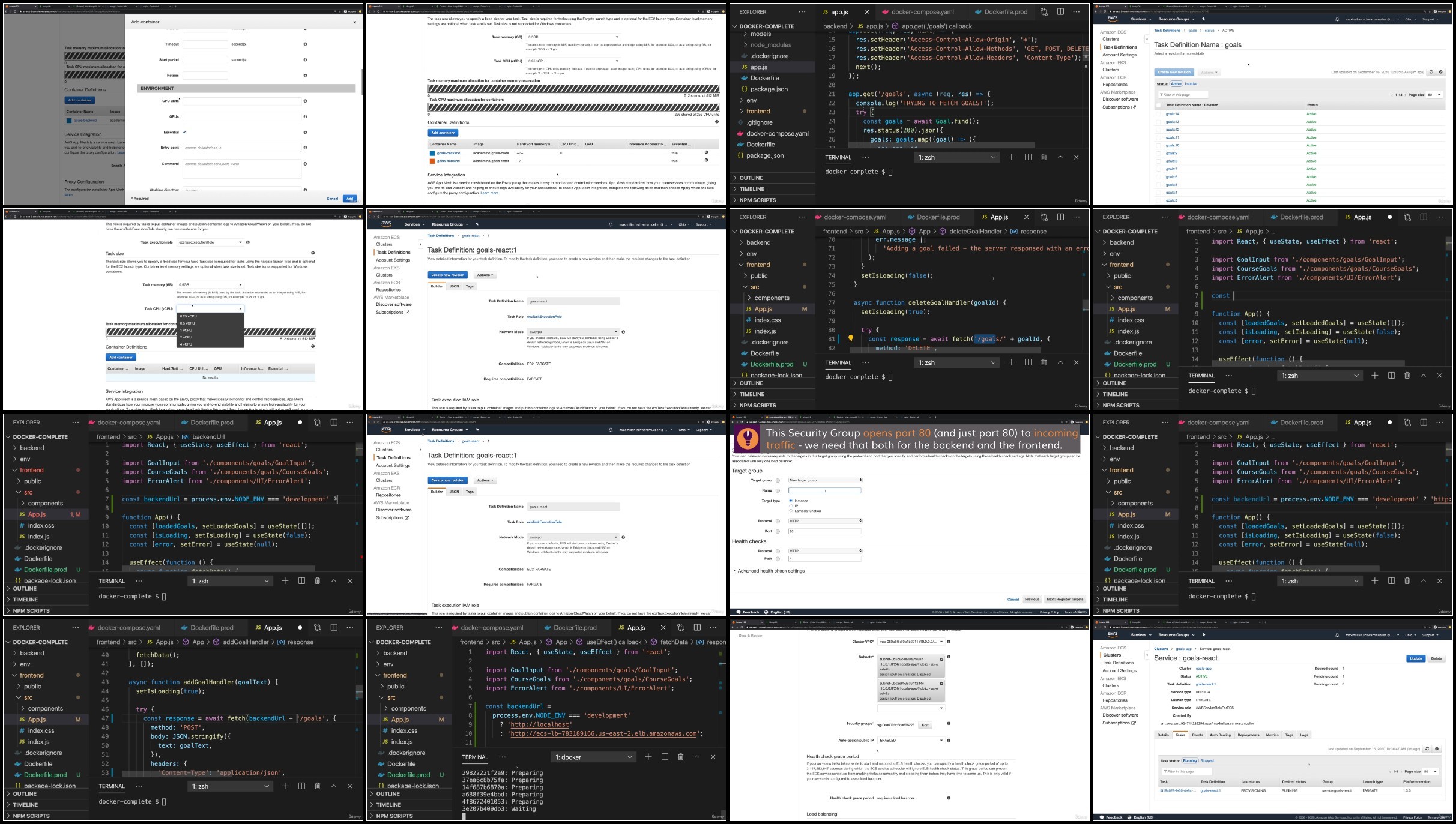Open help icon beside refresh on Service goals-react
Image resolution: width=1456 pixels, height=824 pixels.
(1437, 749)
